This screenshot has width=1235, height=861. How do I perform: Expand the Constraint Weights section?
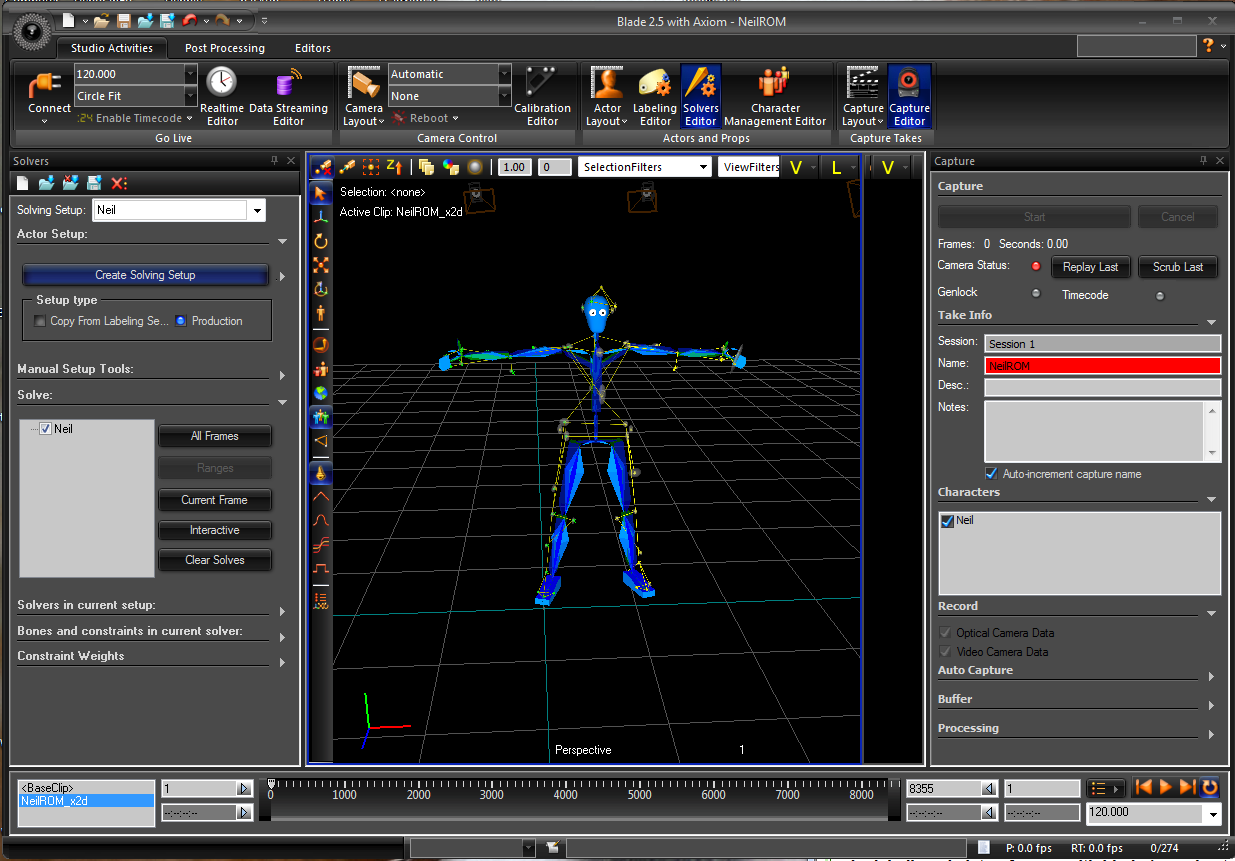(x=282, y=662)
